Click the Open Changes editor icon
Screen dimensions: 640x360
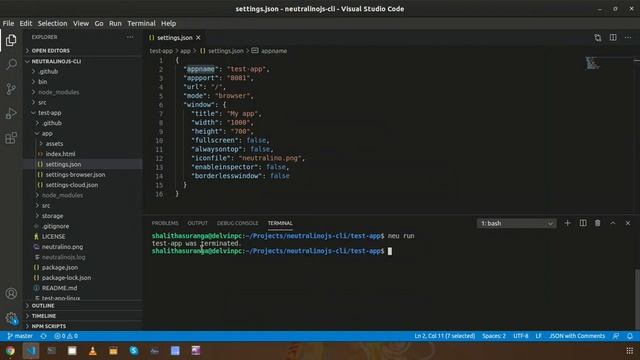(598, 38)
